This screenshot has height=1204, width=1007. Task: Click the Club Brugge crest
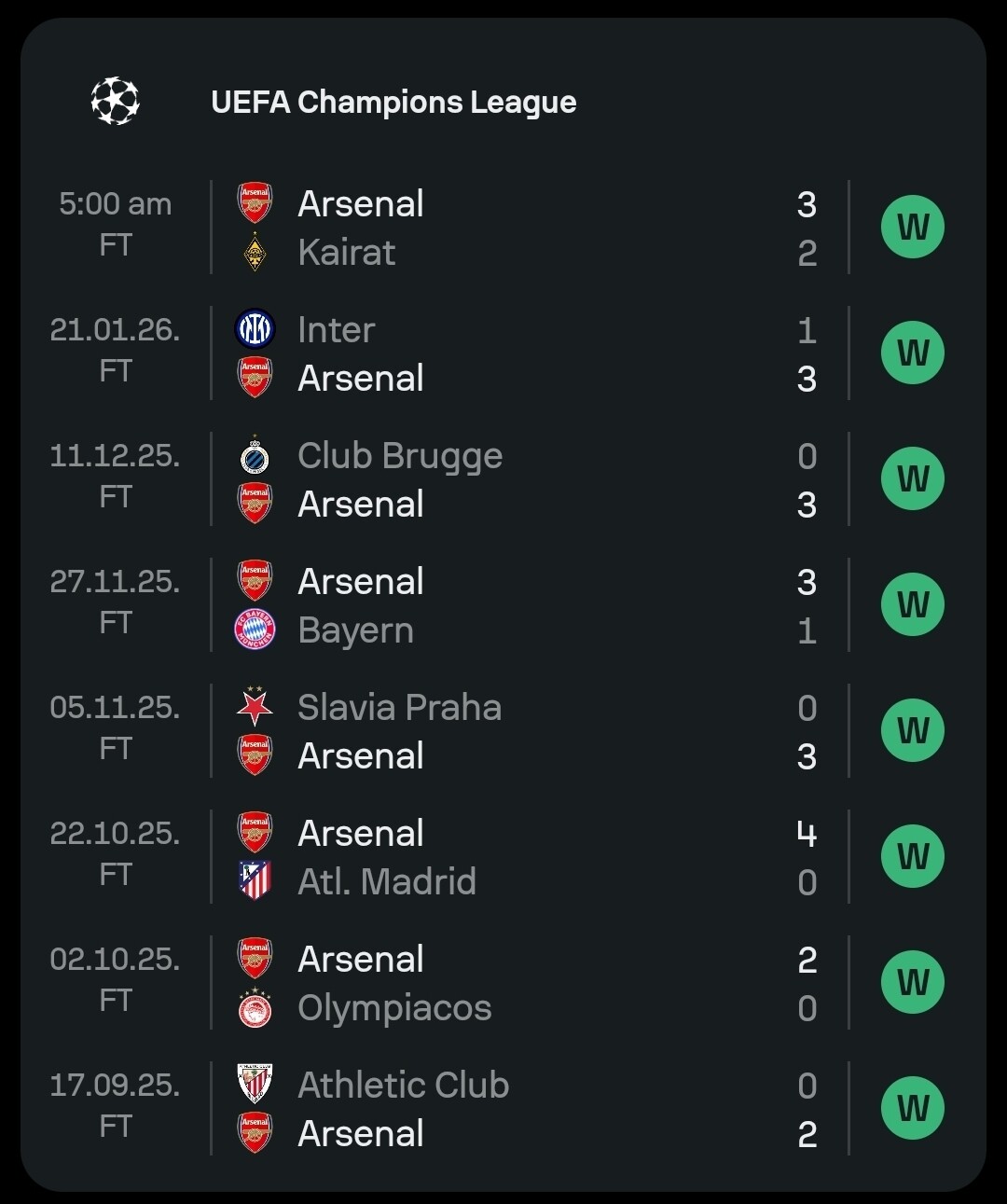(255, 456)
